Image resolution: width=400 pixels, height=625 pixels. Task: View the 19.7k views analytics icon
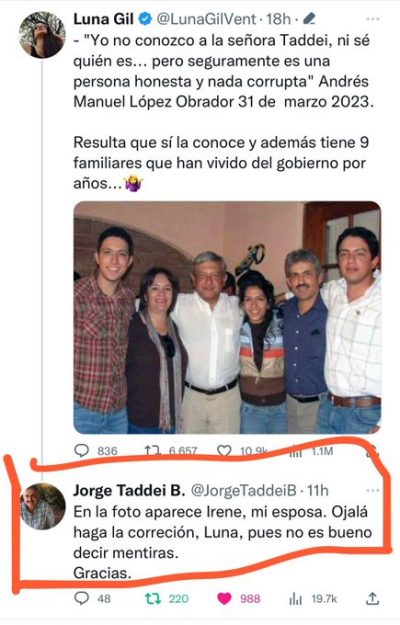[x=295, y=598]
